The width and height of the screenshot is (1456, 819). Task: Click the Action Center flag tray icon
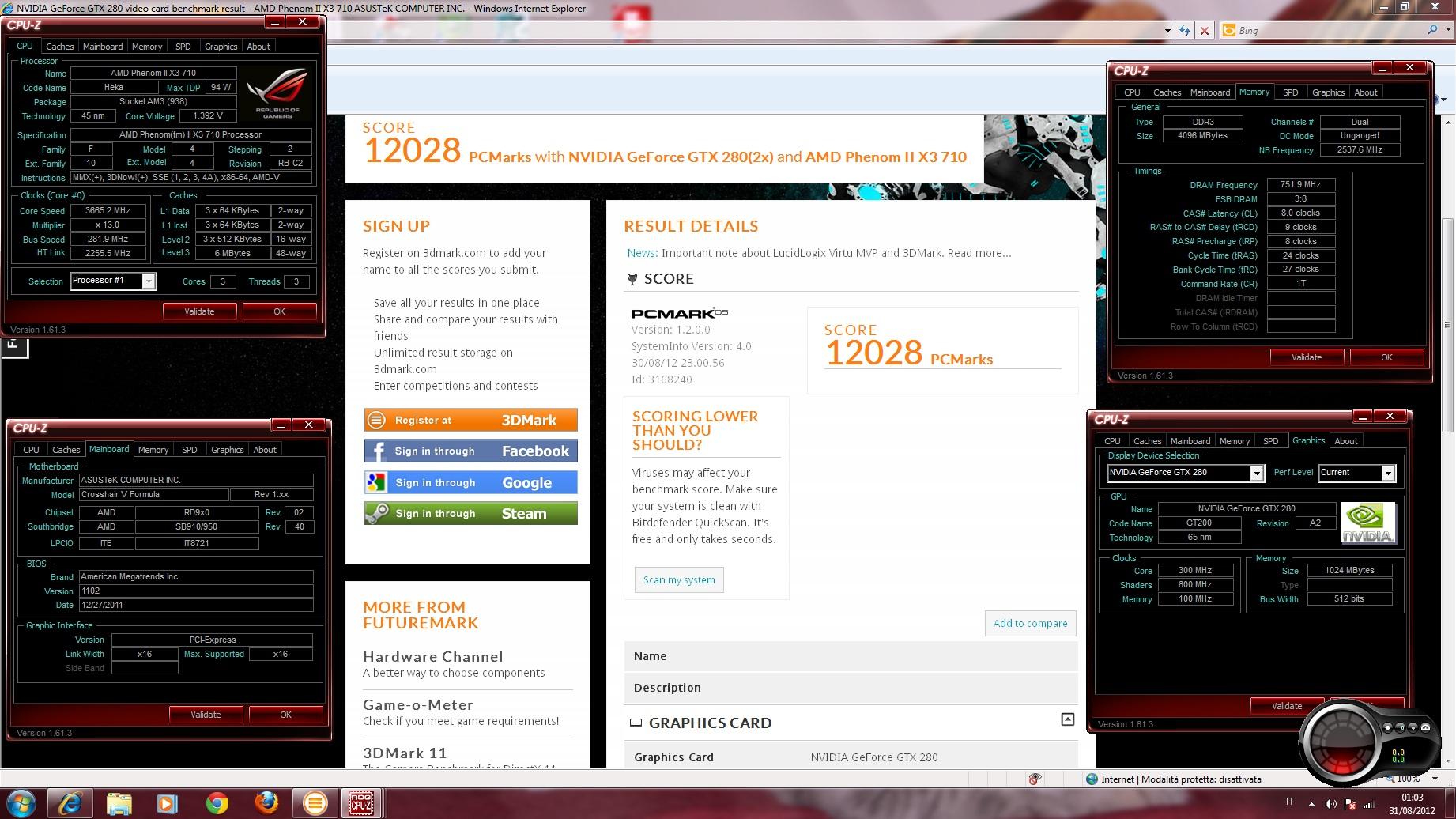pyautogui.click(x=1348, y=804)
